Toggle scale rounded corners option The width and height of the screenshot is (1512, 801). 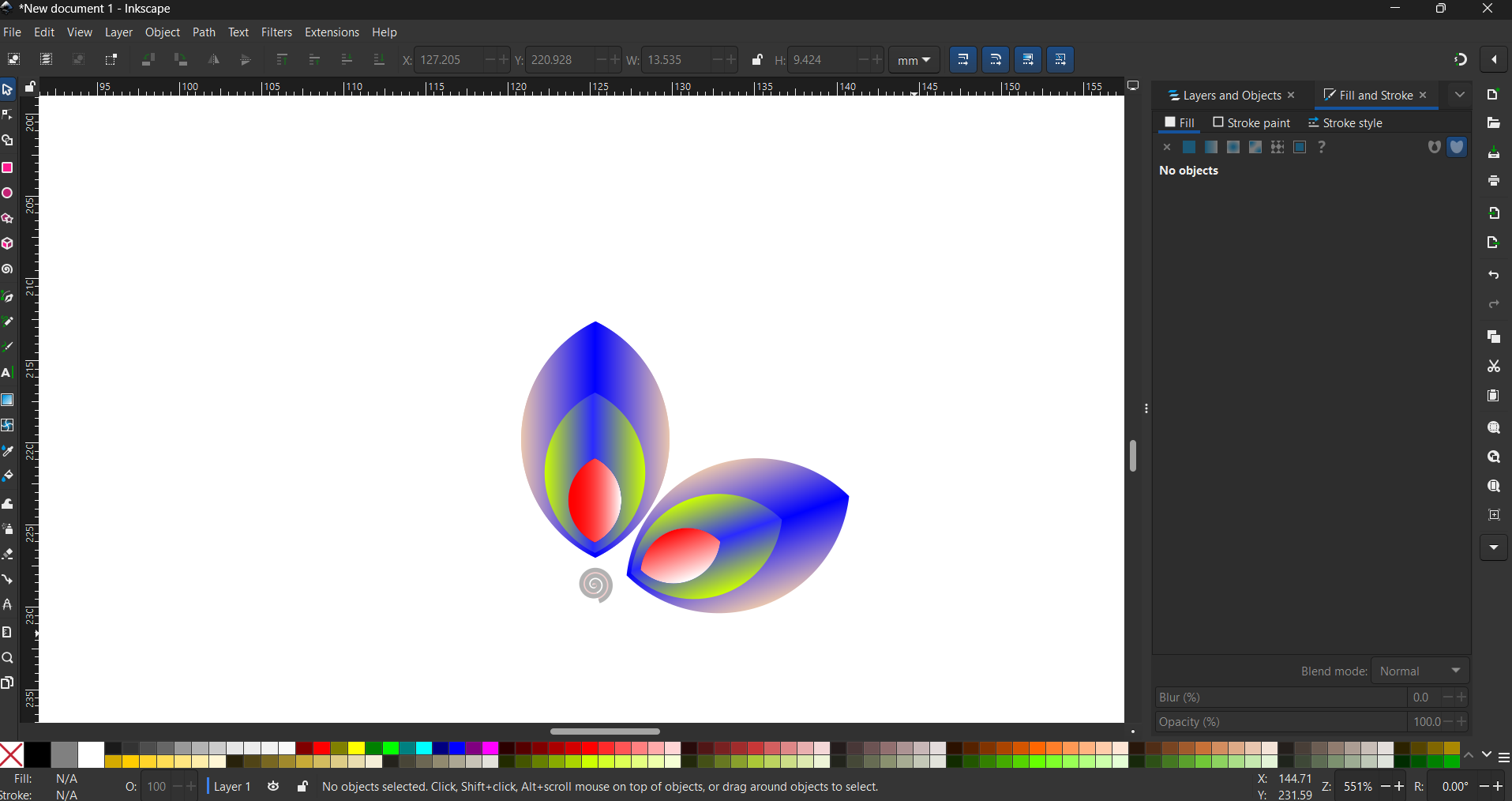pos(996,60)
